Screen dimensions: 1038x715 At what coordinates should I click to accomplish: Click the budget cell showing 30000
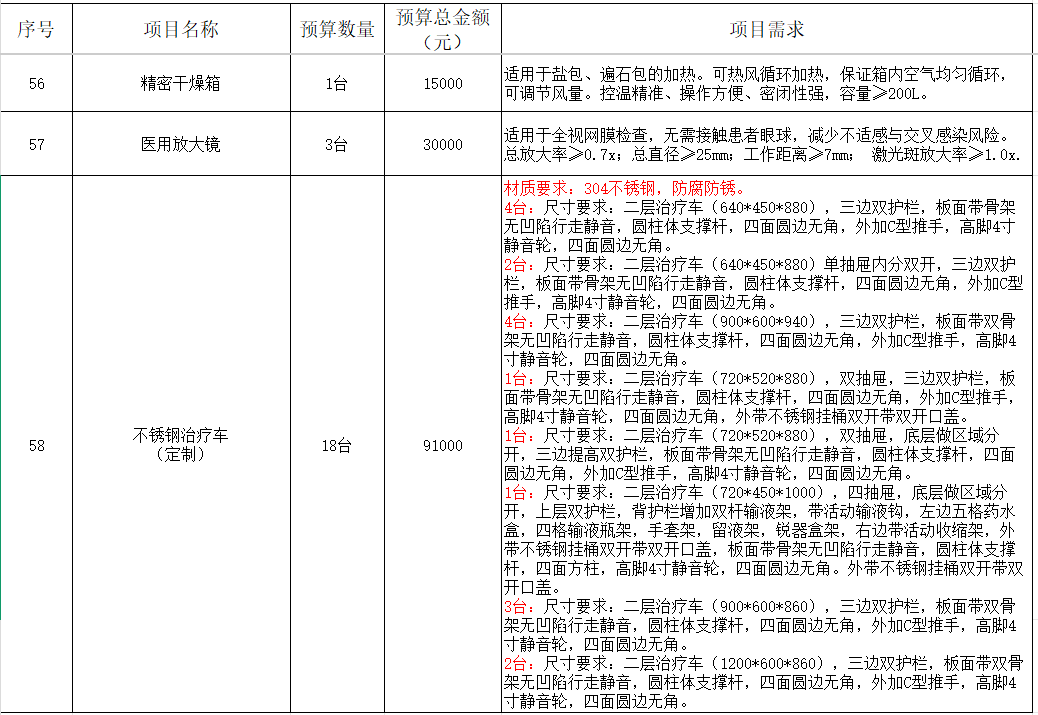point(443,144)
